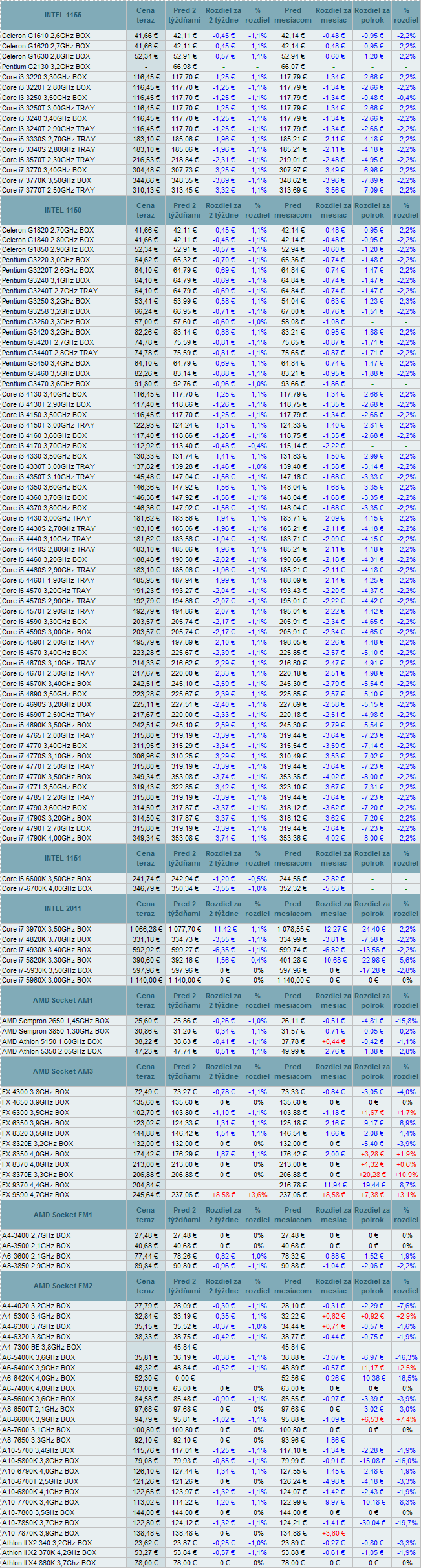Click the red +3,60 € value
The height and width of the screenshot is (1568, 421).
tap(334, 1533)
